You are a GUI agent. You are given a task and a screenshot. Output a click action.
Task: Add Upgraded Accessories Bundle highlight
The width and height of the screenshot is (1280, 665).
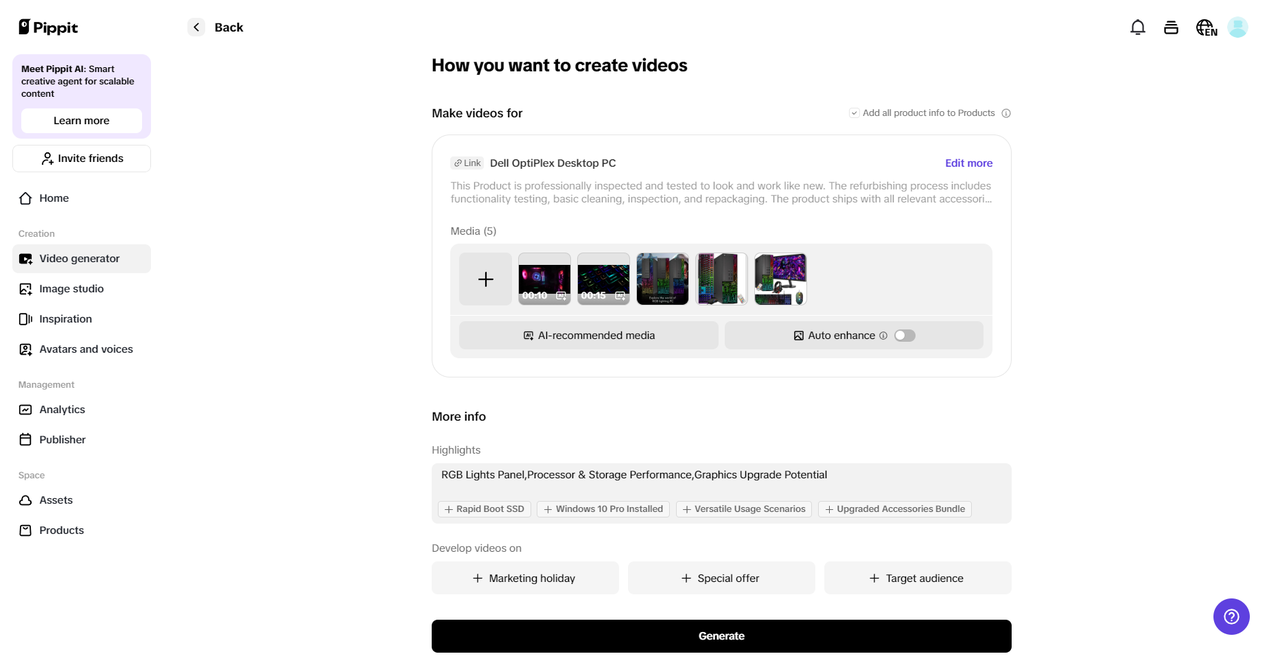pos(895,509)
